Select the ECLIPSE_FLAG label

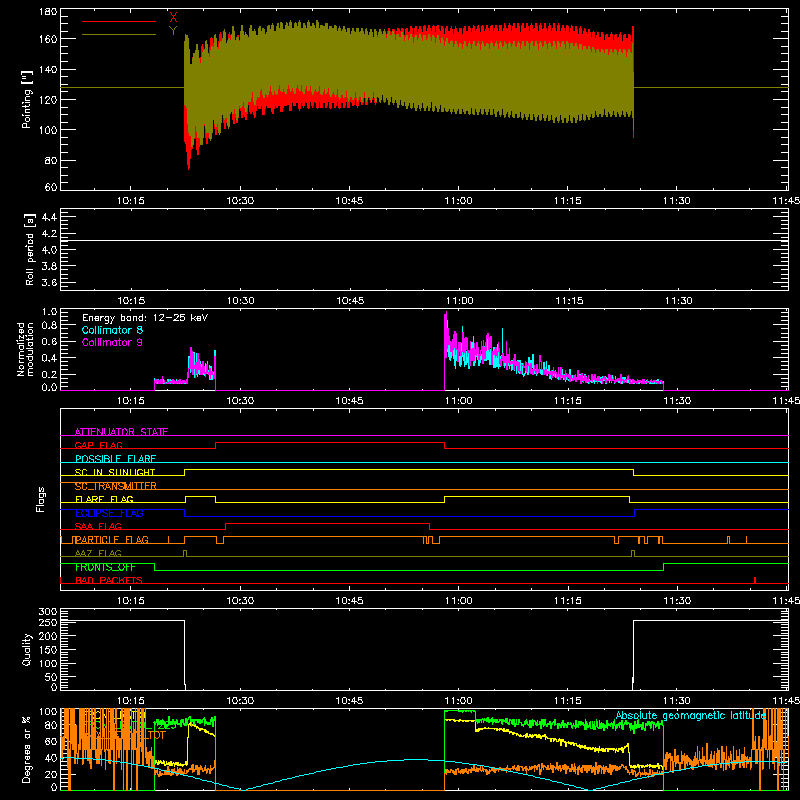(109, 513)
